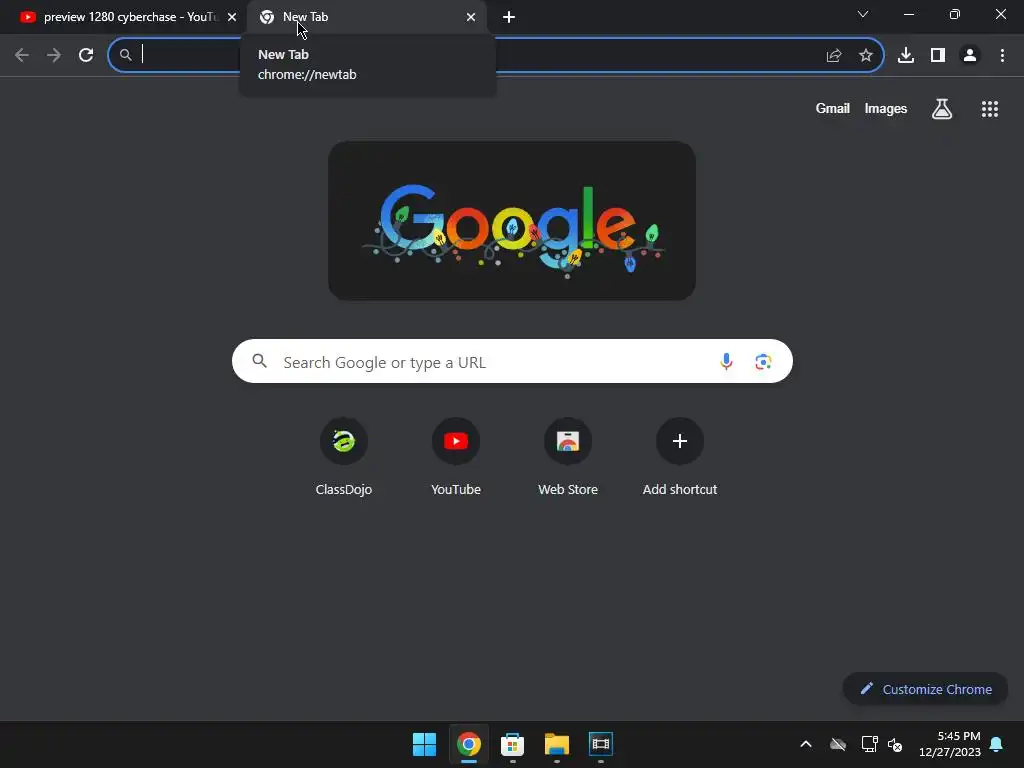Open Microsoft Store from taskbar
1024x768 pixels.
[x=513, y=744]
